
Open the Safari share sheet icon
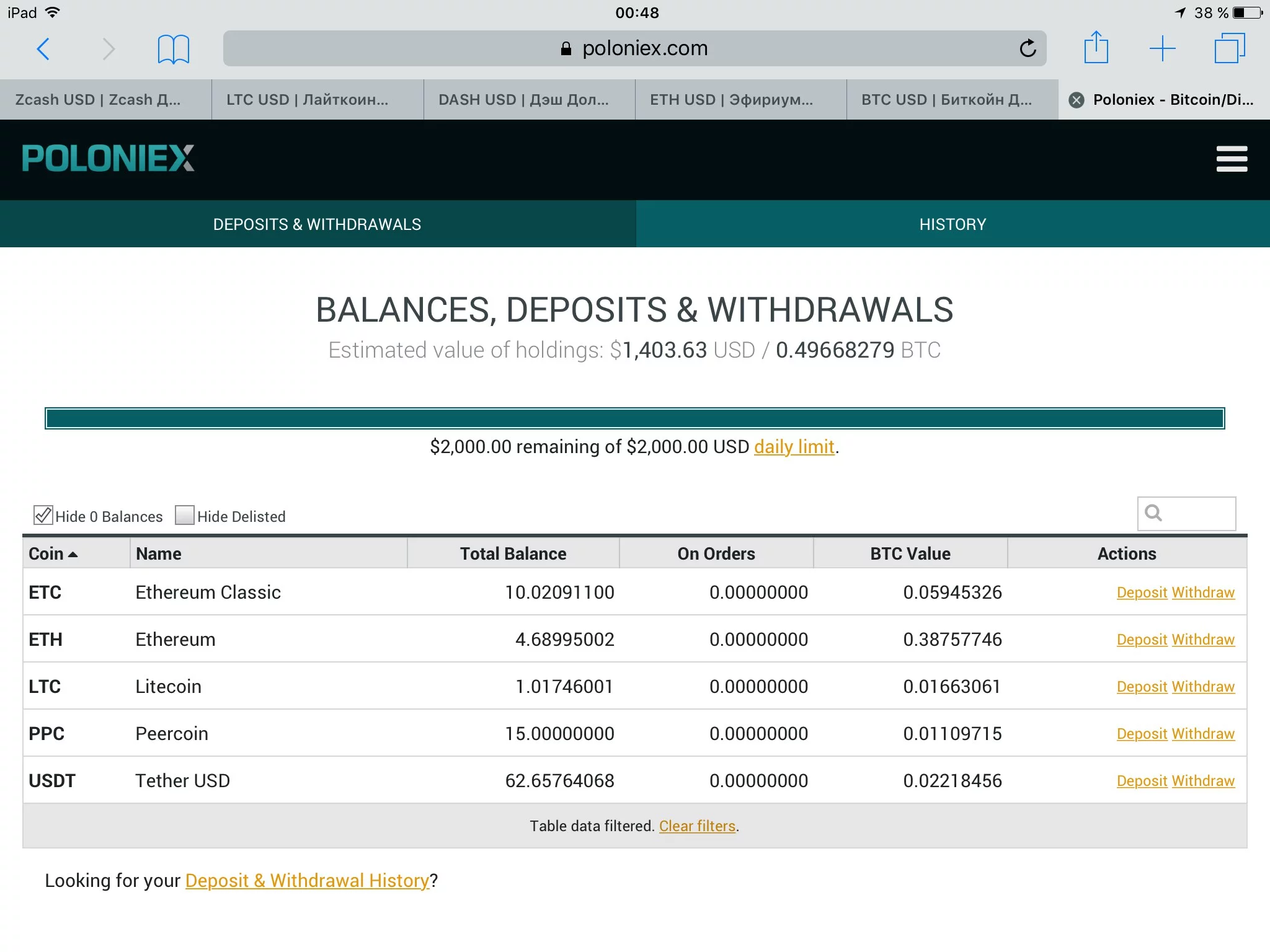point(1096,47)
